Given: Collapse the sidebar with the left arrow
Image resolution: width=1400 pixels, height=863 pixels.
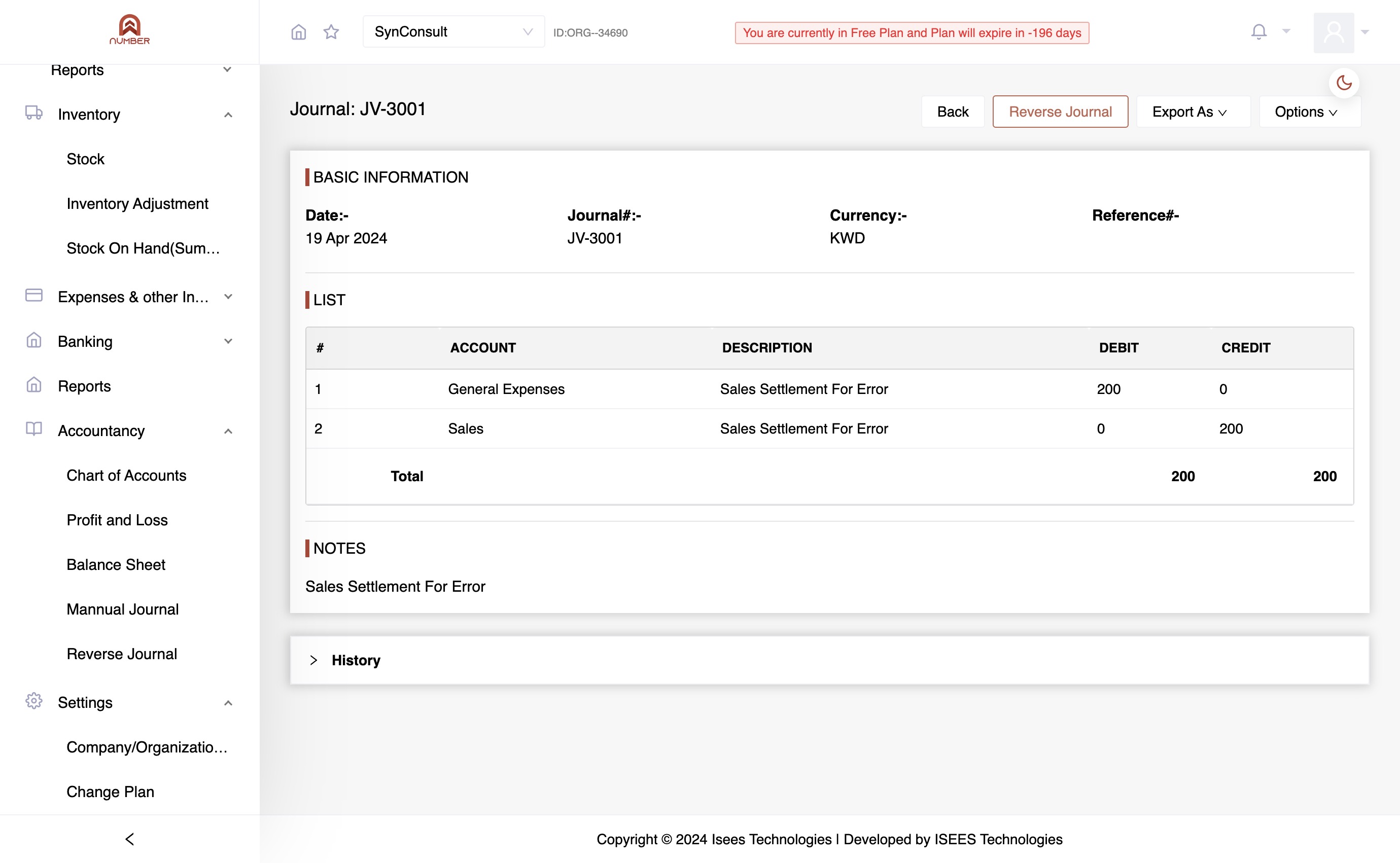Looking at the screenshot, I should pos(130,839).
